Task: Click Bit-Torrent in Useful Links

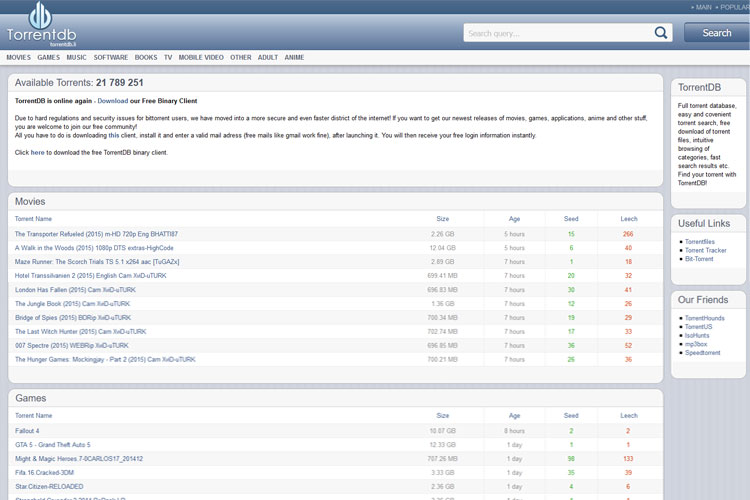Action: coord(699,259)
